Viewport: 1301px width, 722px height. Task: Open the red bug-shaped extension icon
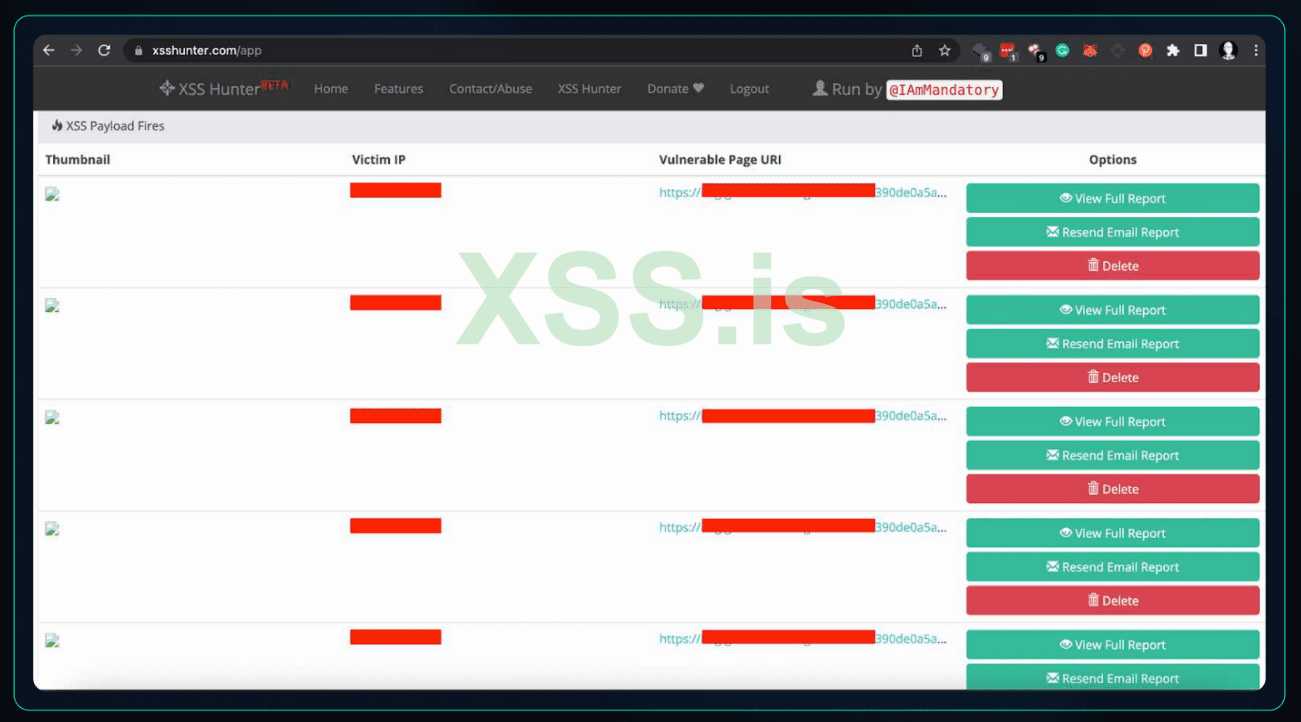click(x=1090, y=50)
